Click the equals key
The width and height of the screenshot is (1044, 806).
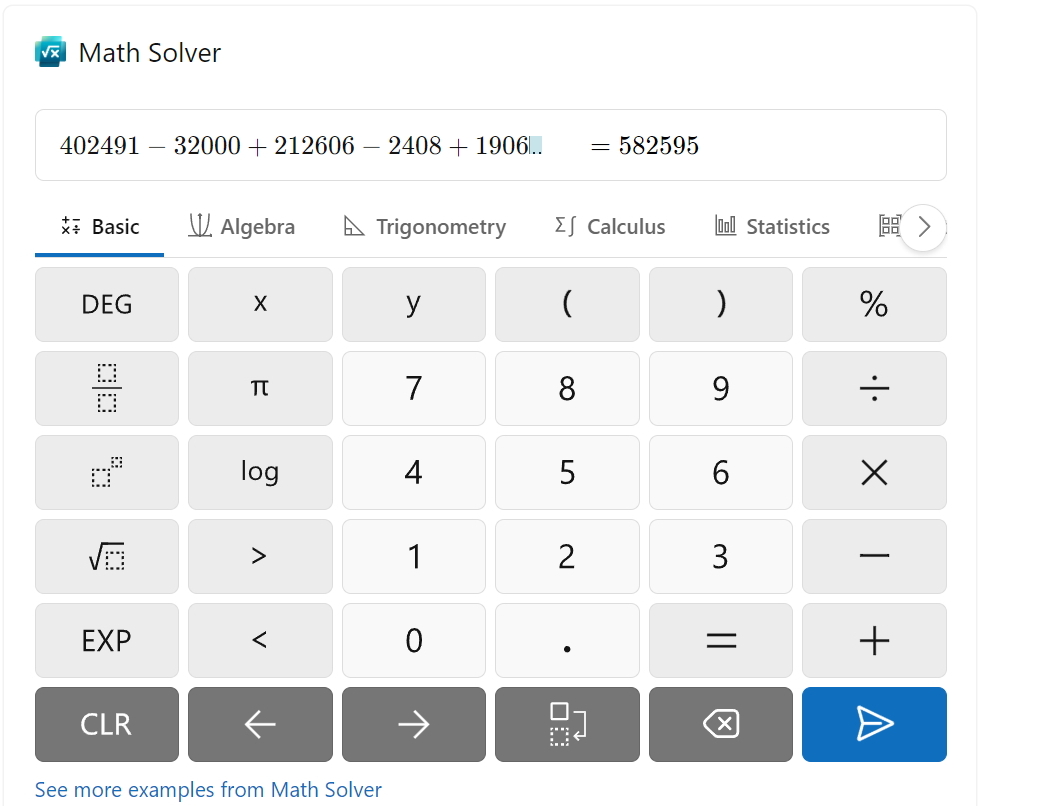tap(720, 640)
